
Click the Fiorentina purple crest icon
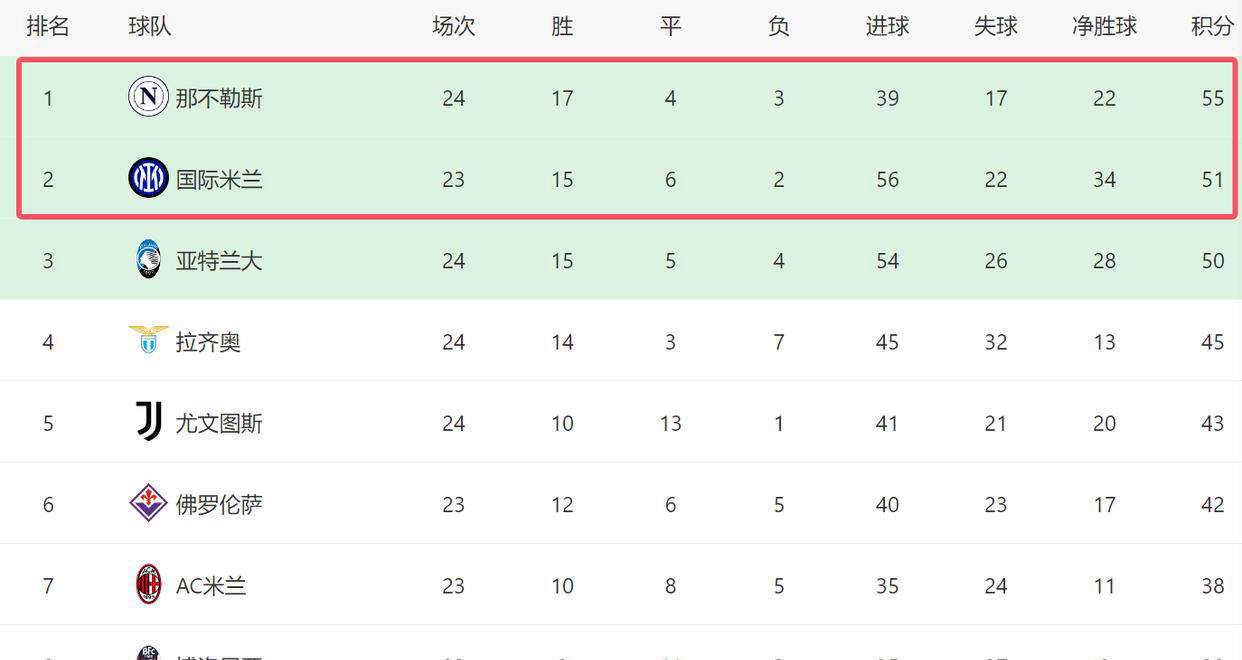tap(148, 503)
